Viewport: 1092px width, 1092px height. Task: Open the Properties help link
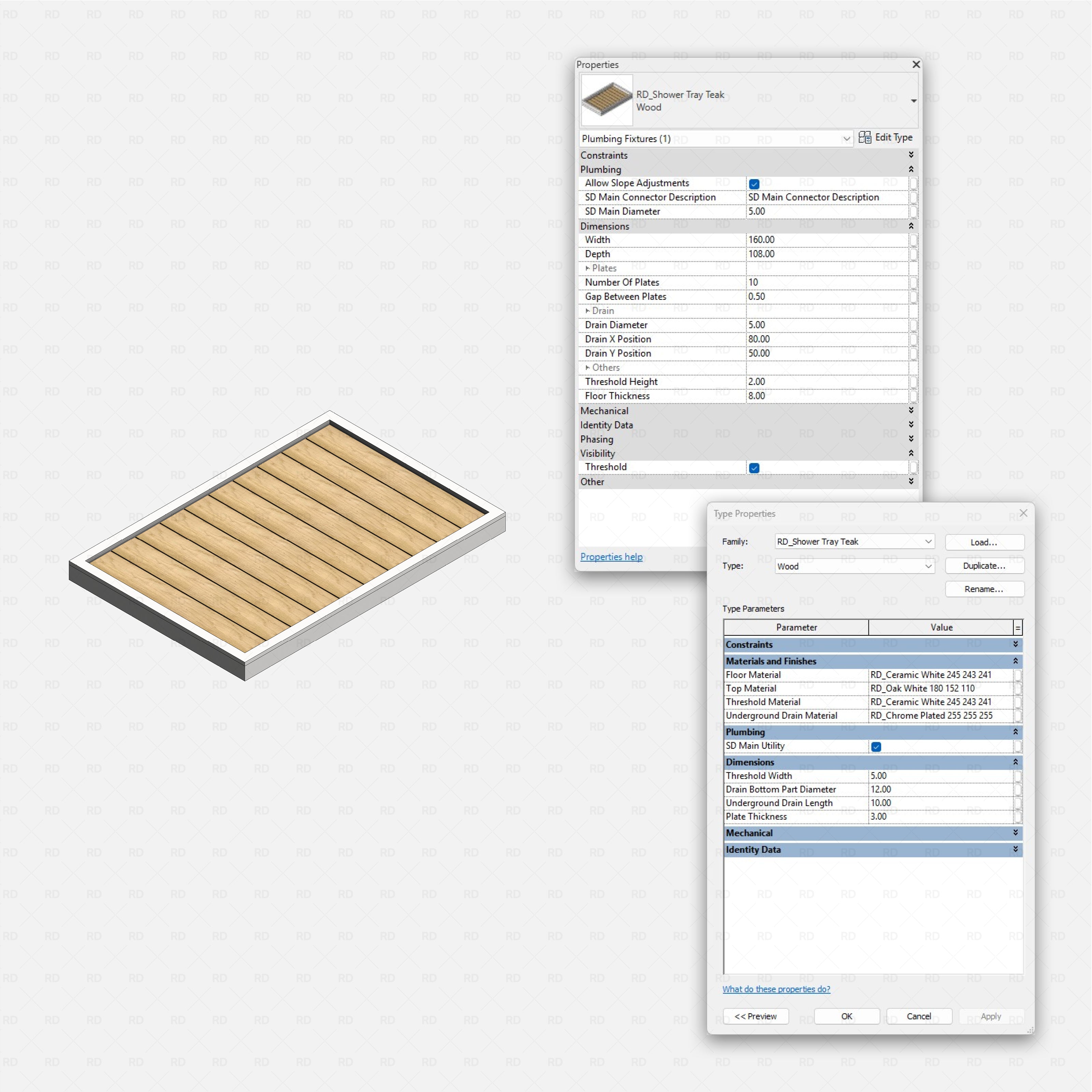[x=611, y=557]
